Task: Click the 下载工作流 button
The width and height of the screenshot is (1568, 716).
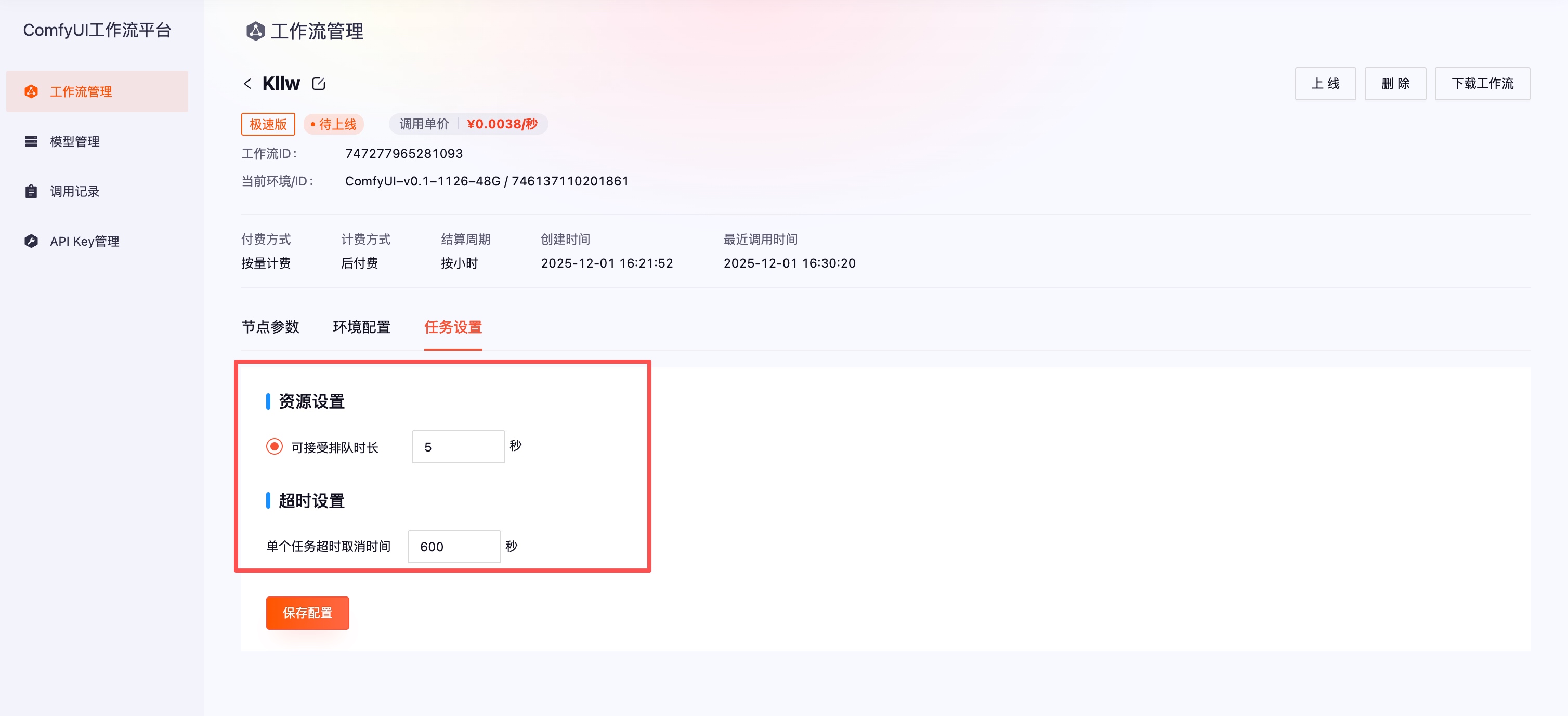Action: (x=1482, y=83)
